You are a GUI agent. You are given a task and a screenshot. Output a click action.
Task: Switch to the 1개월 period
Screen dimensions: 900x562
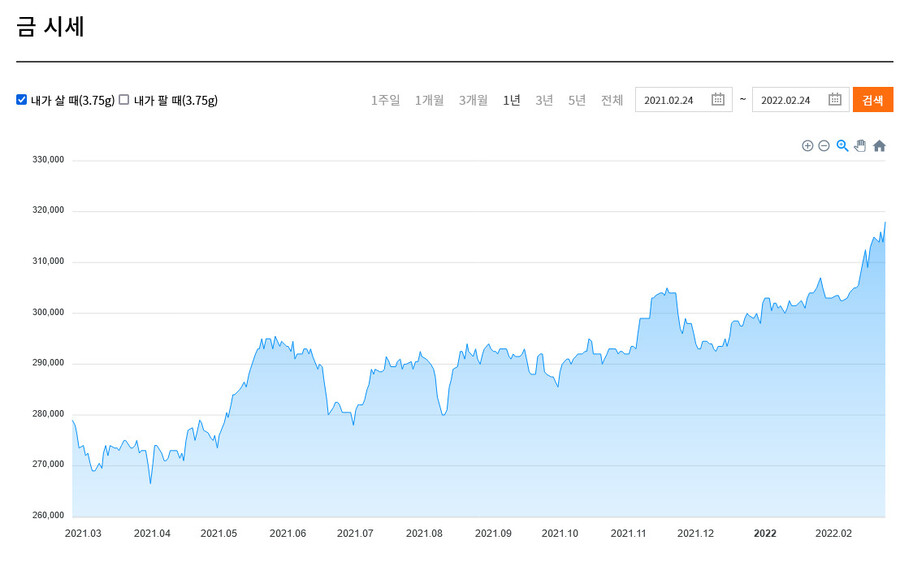click(429, 100)
